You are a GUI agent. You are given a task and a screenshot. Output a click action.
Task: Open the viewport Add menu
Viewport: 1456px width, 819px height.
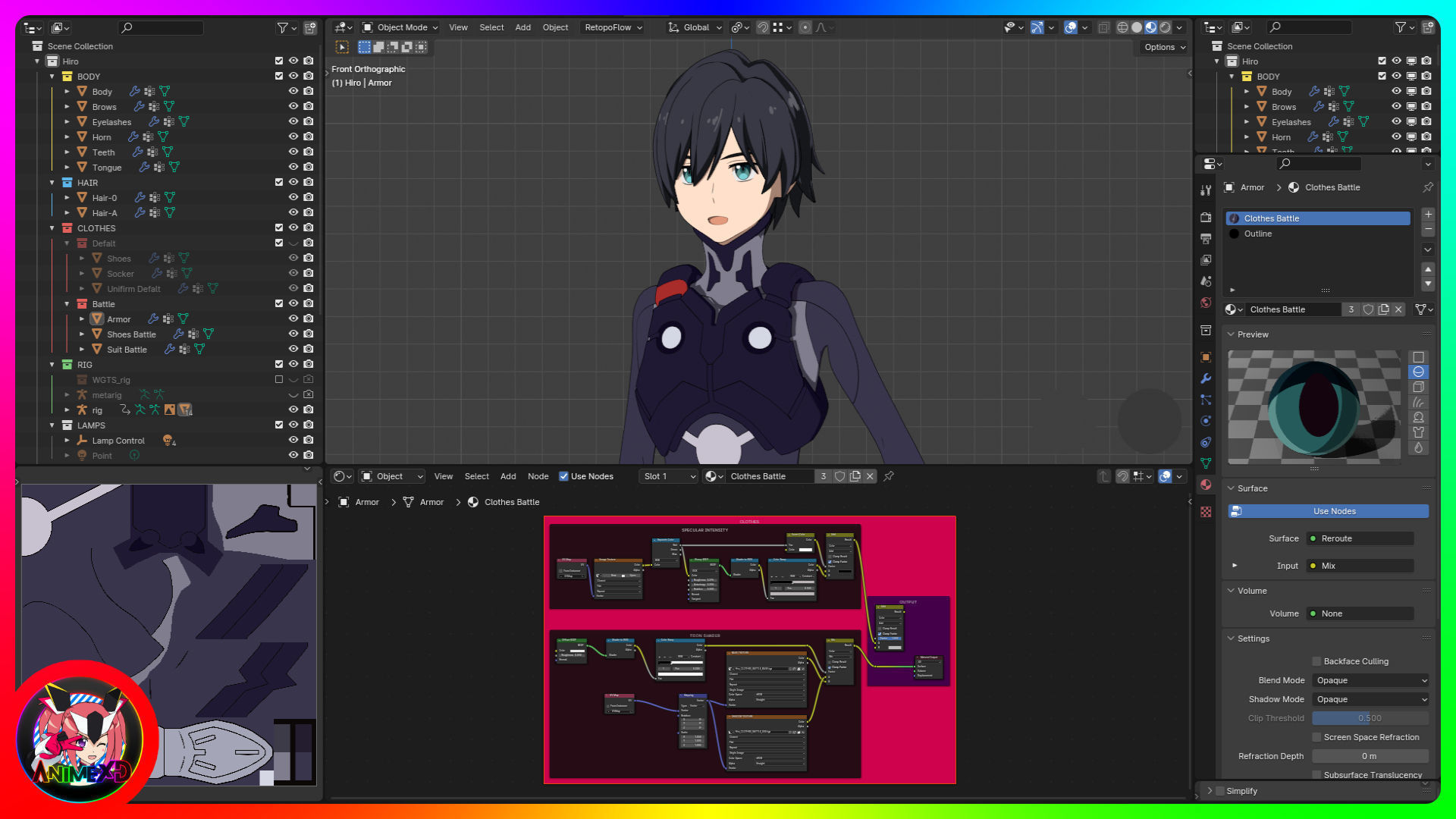(x=523, y=27)
